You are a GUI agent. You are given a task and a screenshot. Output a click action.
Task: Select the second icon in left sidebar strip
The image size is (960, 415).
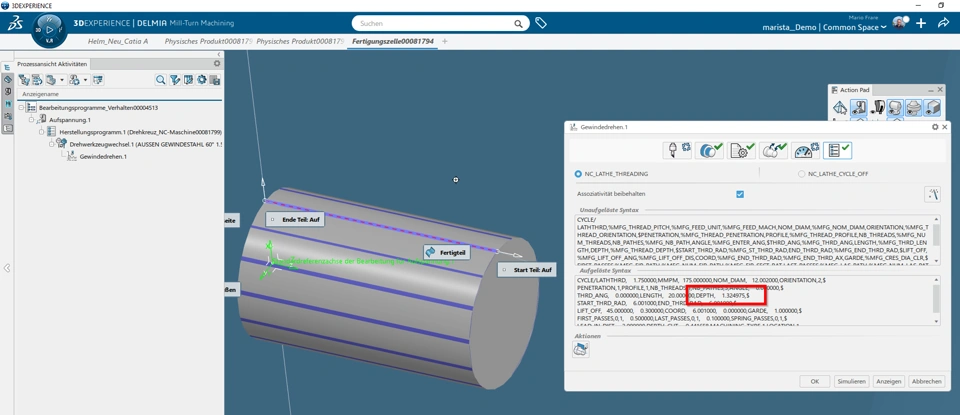click(x=7, y=80)
